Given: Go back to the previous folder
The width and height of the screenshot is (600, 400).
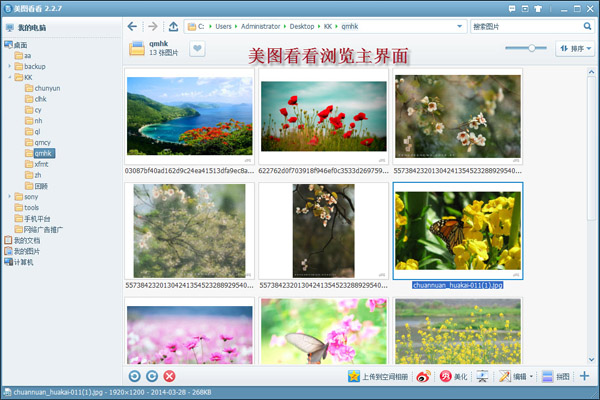Looking at the screenshot, I should tap(132, 26).
